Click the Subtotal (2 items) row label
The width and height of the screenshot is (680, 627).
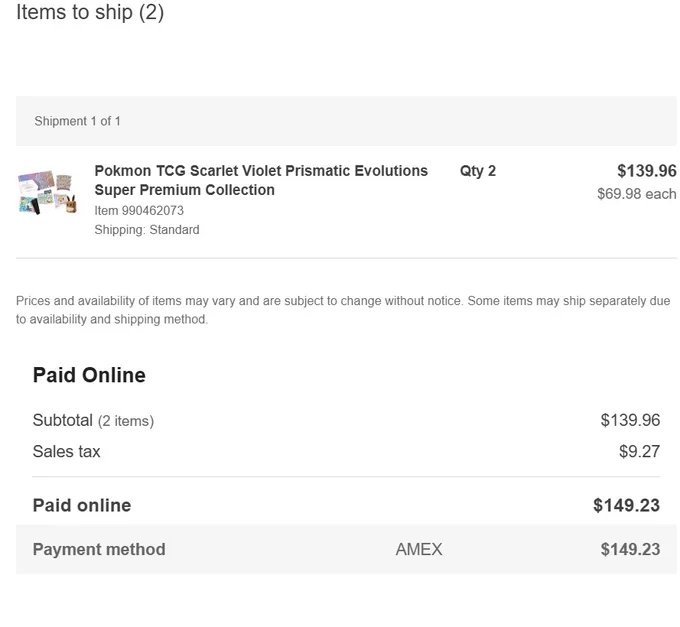pyautogui.click(x=93, y=420)
